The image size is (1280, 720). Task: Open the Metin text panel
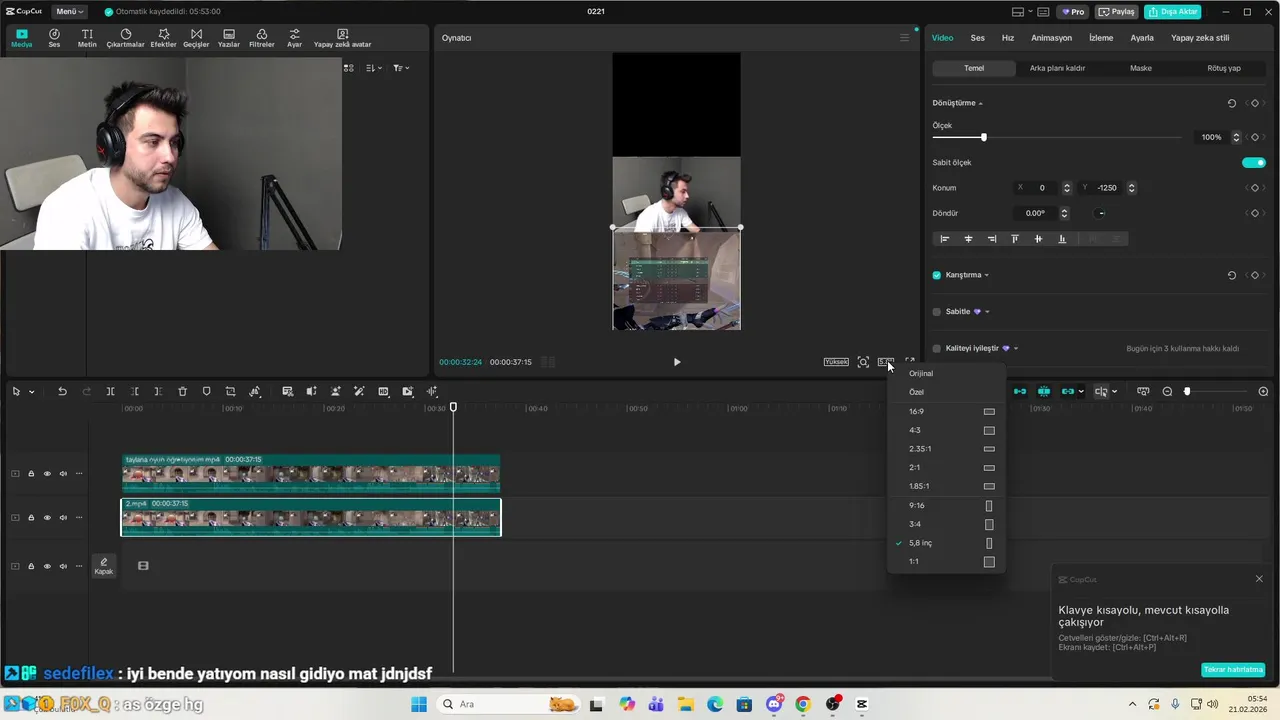tap(87, 38)
